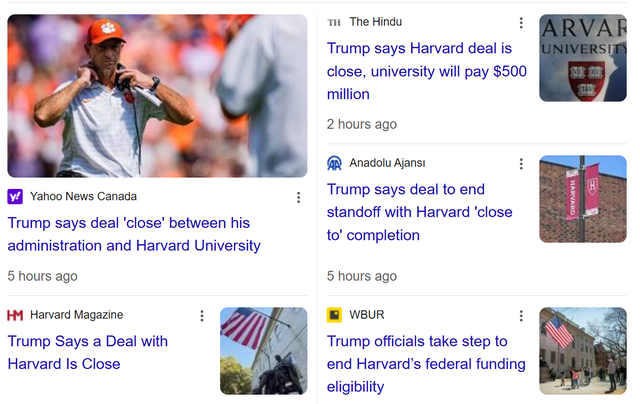
Task: Click the Harvard Magazine flag and statue thumbnail
Action: coord(264,351)
